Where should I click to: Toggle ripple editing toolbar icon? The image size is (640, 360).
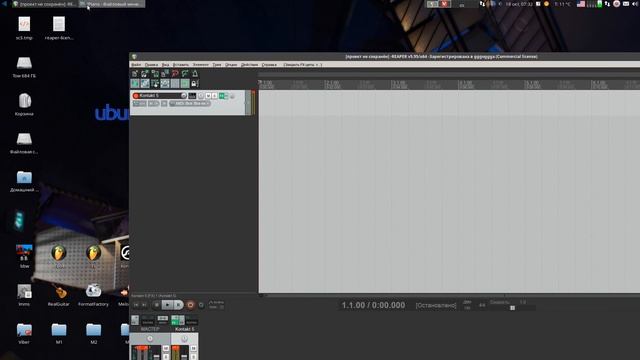[x=155, y=84]
